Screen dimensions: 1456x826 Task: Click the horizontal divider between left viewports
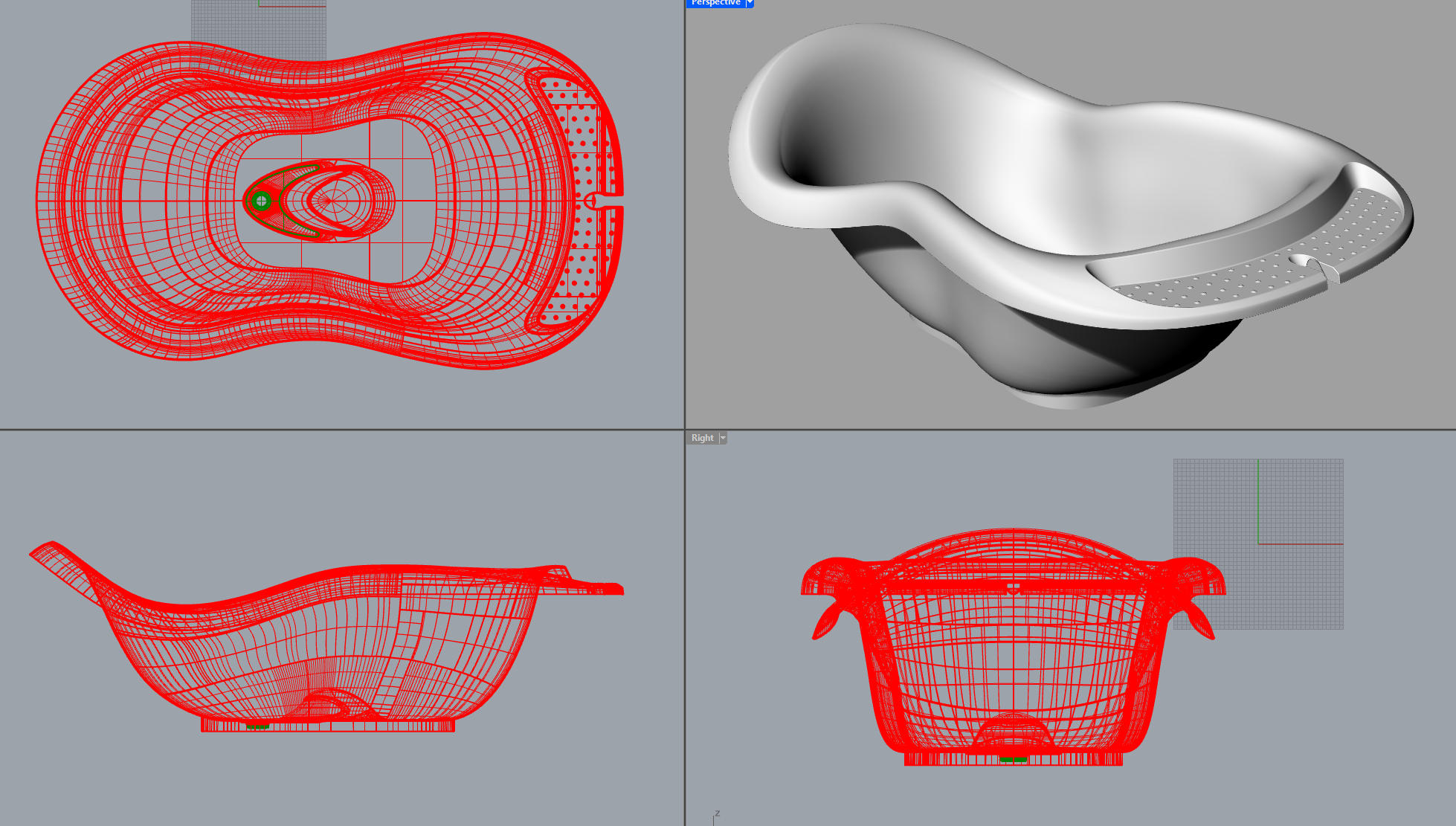(342, 430)
